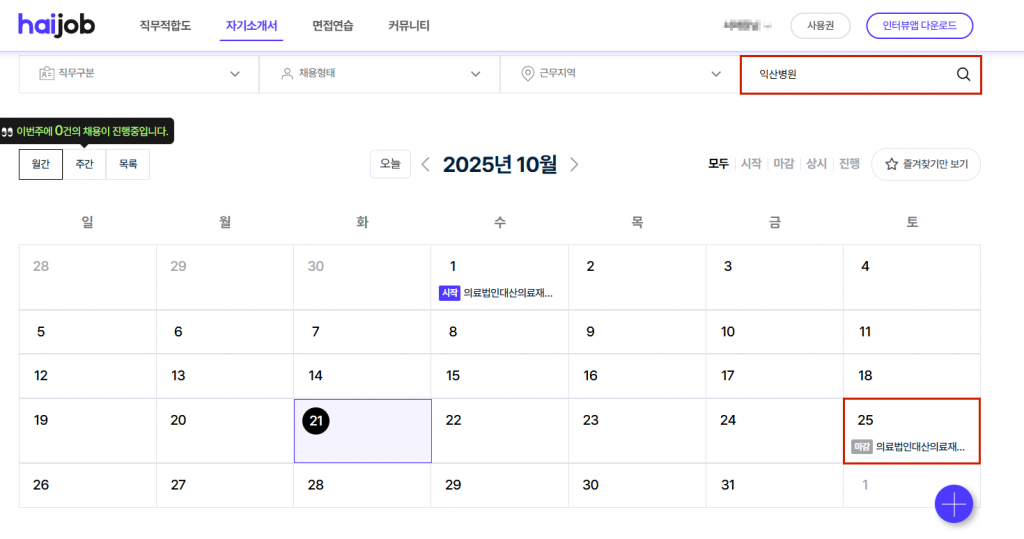Click the search magnifier icon
Viewport: 1024px width, 539px height.
pos(963,74)
